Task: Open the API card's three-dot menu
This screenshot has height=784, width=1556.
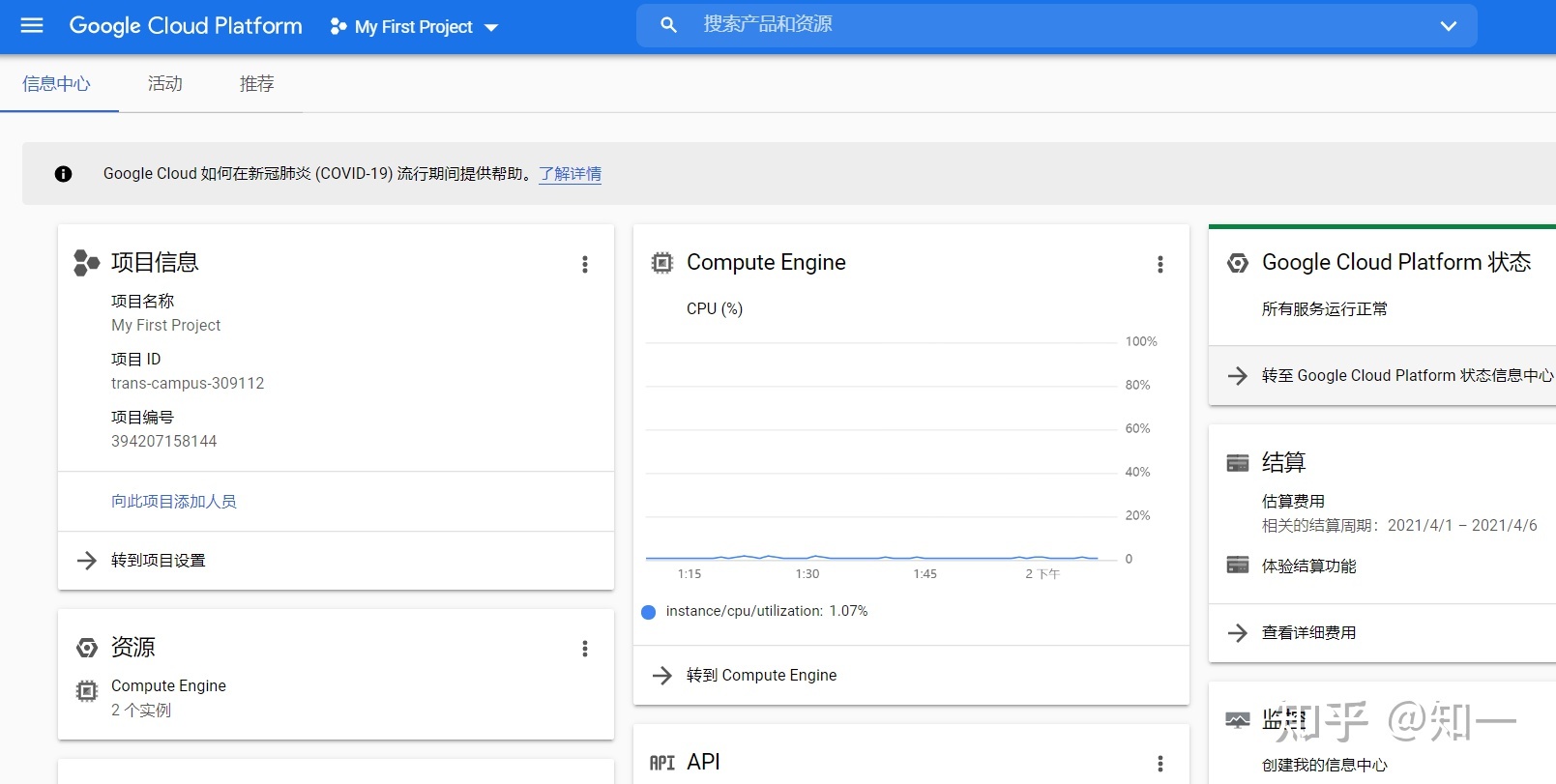Action: click(x=1160, y=764)
